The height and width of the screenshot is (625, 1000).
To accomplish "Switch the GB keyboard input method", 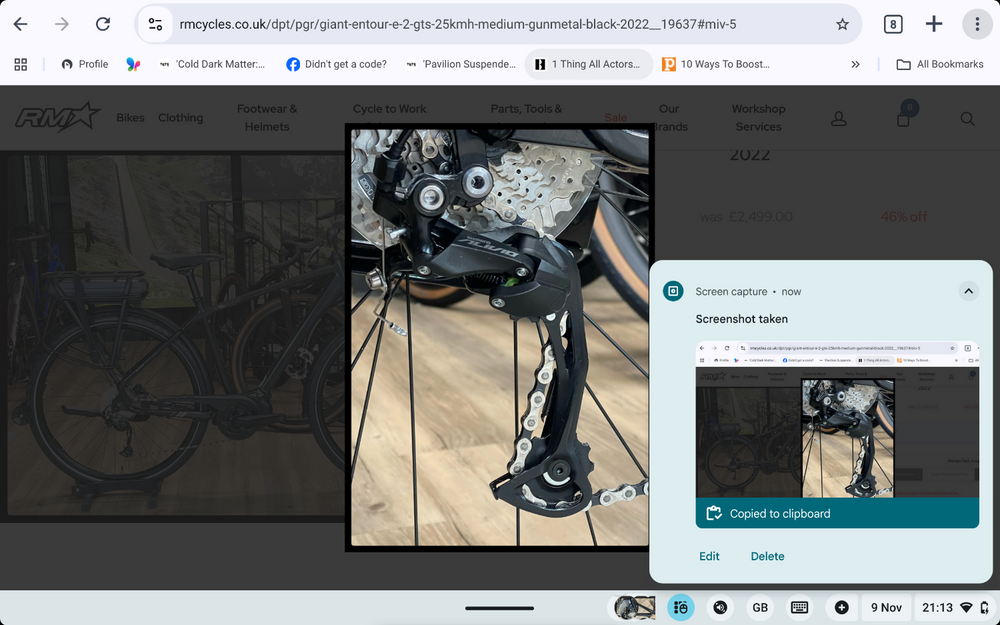I will (760, 607).
